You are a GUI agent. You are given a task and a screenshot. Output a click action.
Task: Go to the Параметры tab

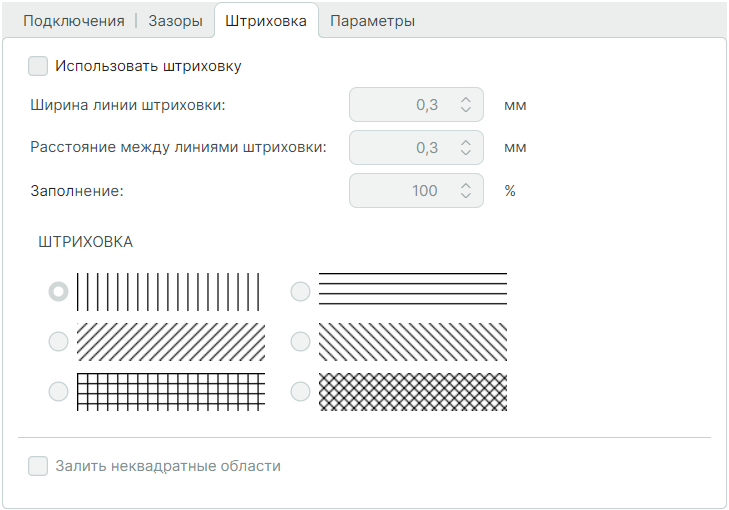[x=372, y=21]
